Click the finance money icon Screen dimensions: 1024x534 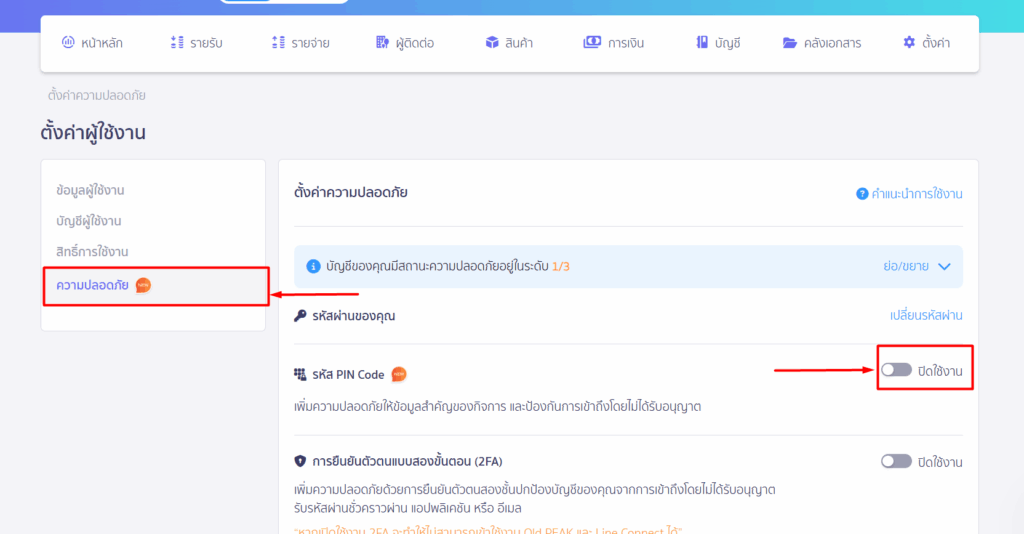pos(592,43)
